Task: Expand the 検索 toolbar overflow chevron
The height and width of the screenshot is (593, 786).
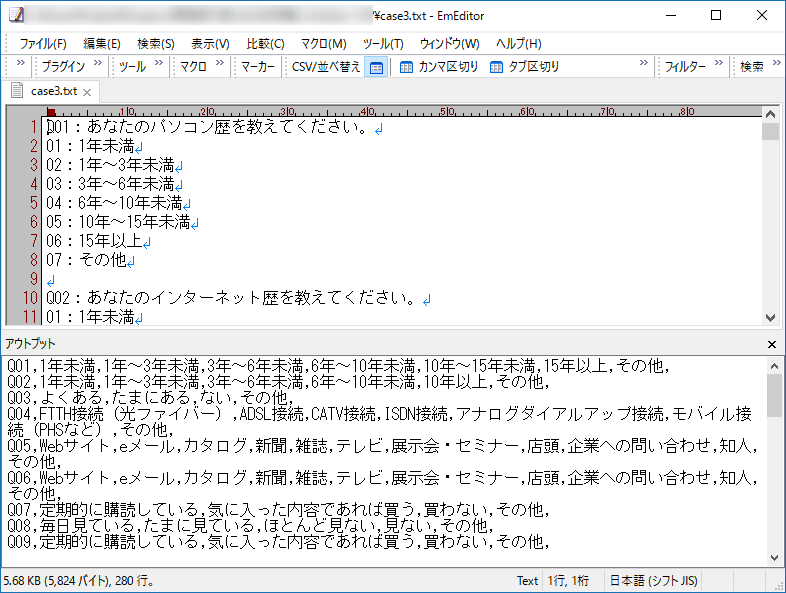Action: tap(776, 63)
